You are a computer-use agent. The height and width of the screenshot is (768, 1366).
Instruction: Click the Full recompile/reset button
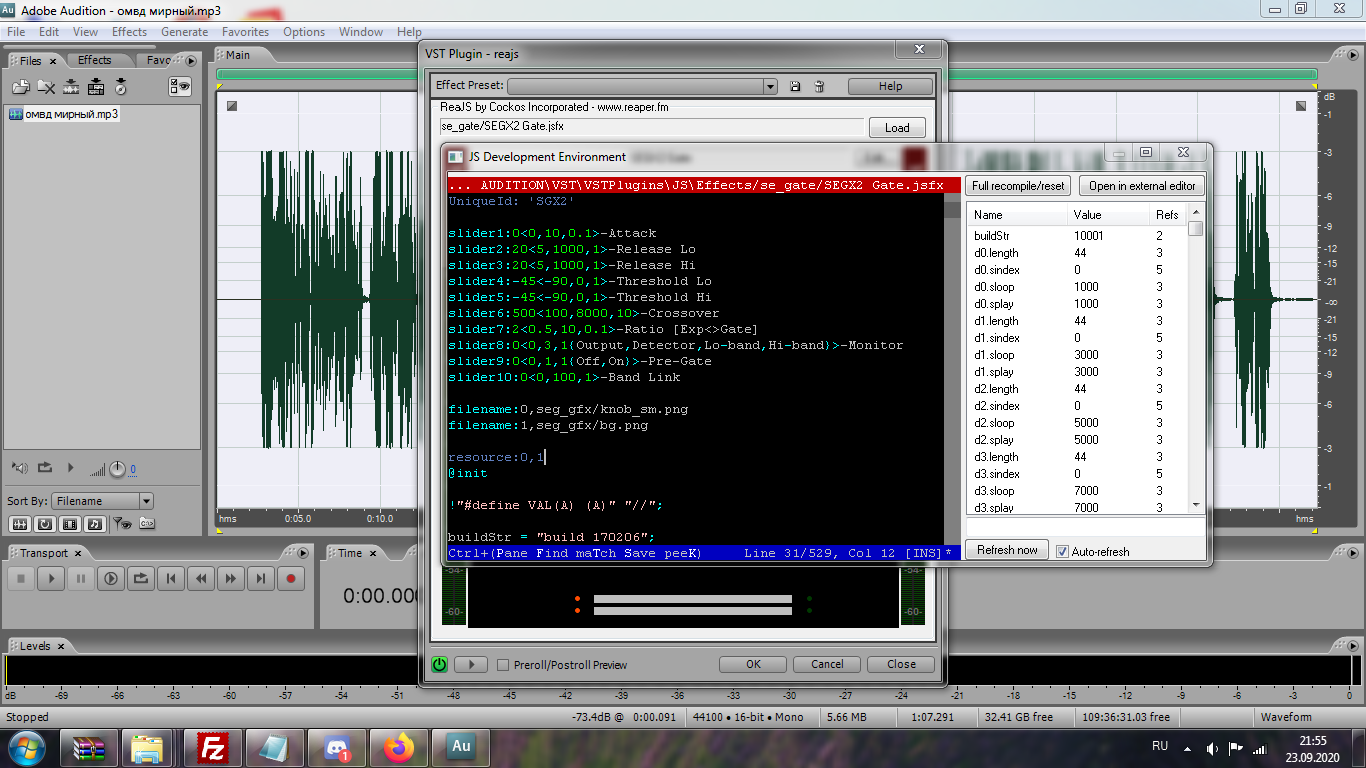(1018, 186)
